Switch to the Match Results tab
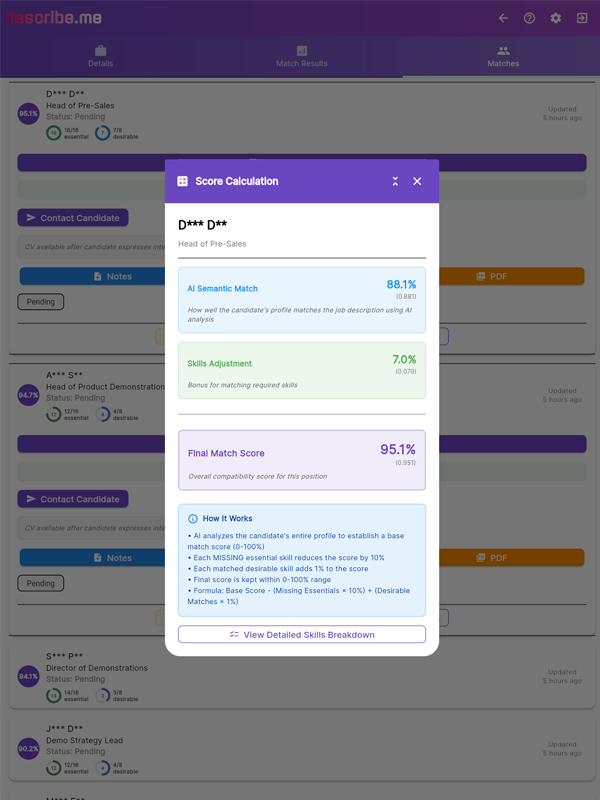600x800 pixels. tap(302, 56)
